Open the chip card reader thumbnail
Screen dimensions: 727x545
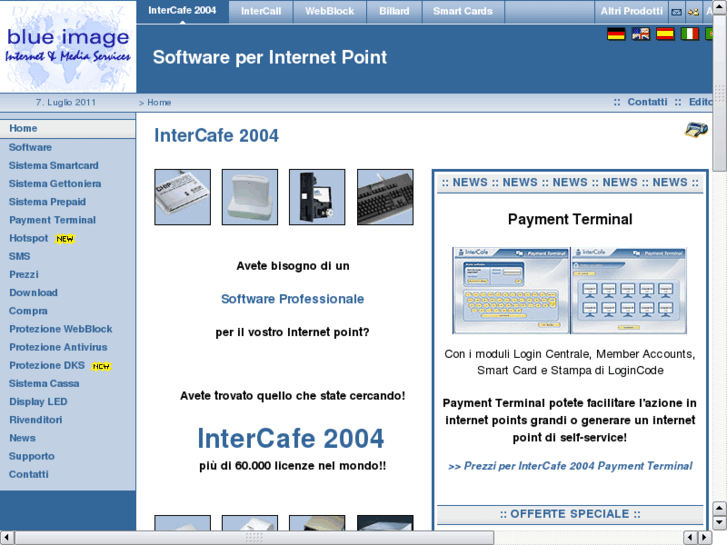click(182, 197)
